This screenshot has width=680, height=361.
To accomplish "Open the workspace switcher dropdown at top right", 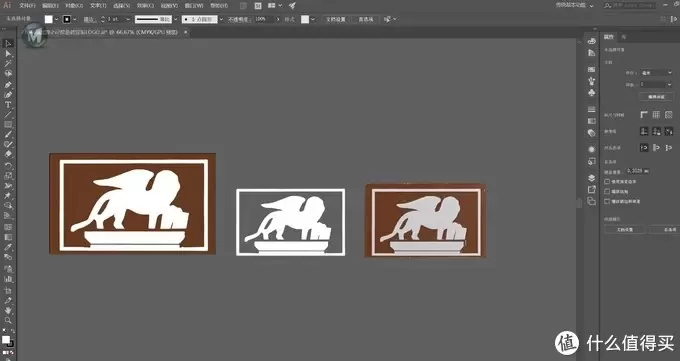I will click(x=575, y=5).
